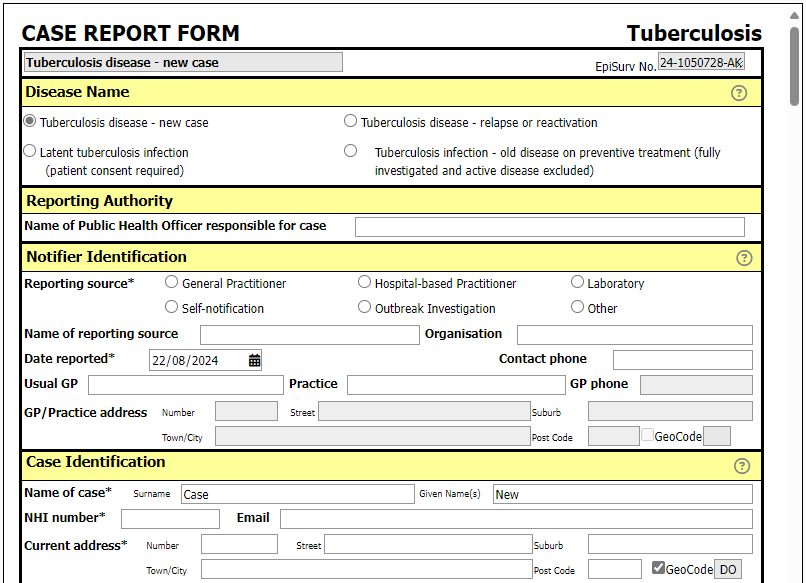The width and height of the screenshot is (806, 583).
Task: Toggle GeoCode checkbox for current address
Action: tap(658, 568)
